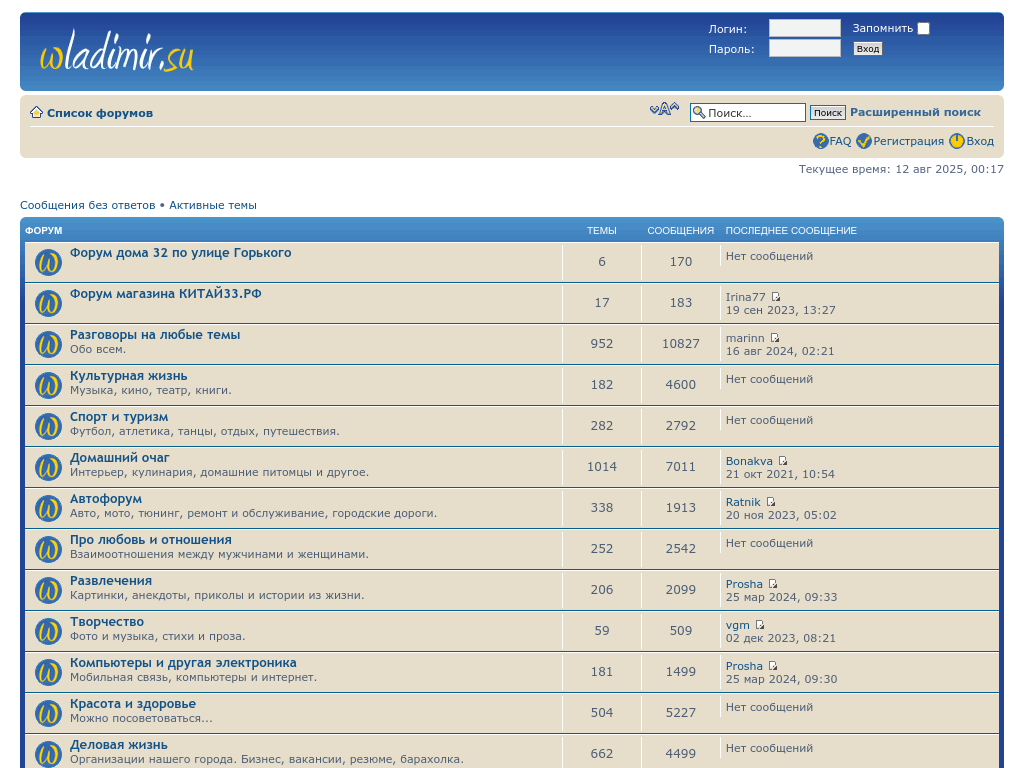View latest post icon next to Irina77
1024x768 pixels.
click(776, 297)
